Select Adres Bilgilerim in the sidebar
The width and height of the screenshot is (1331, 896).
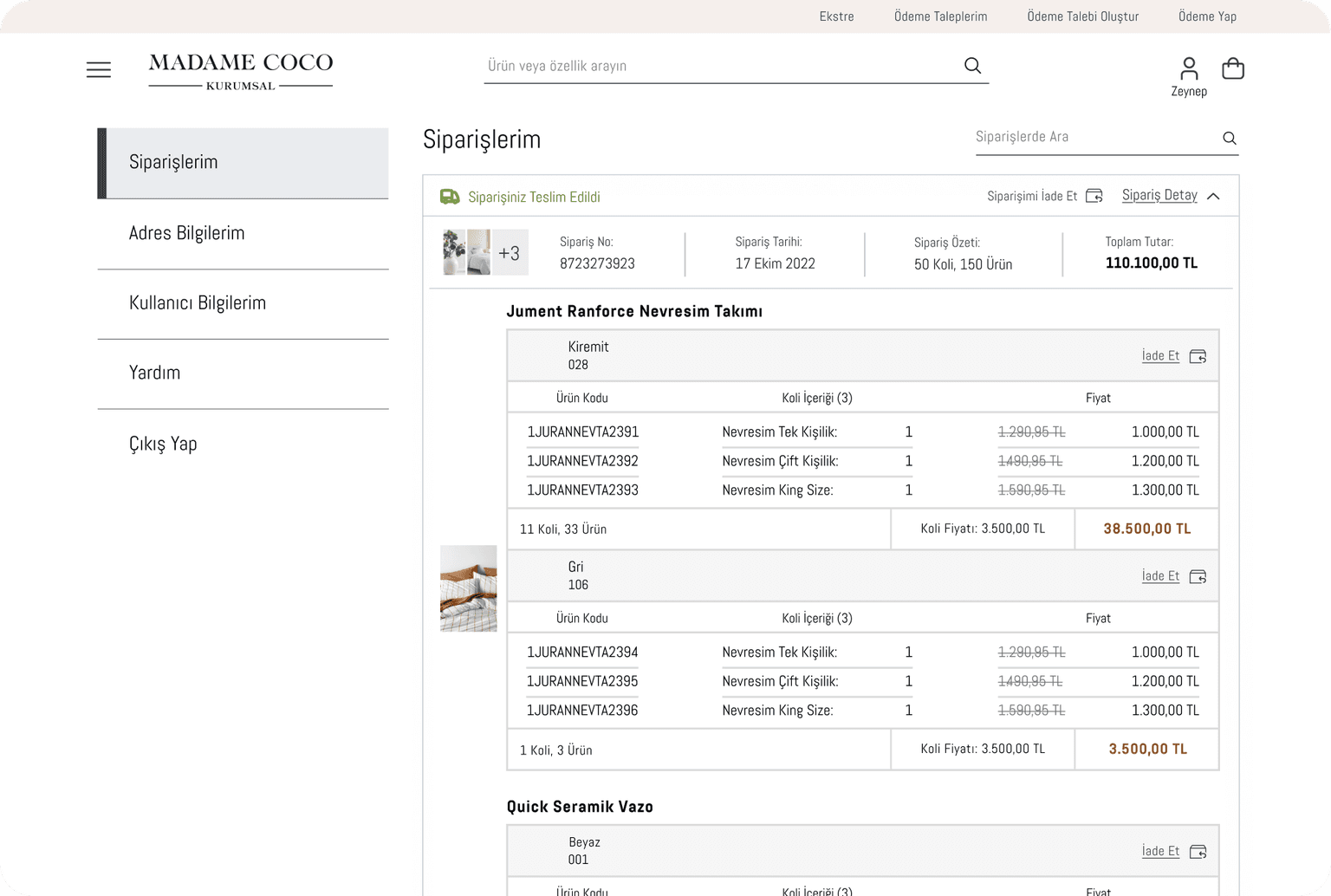tap(186, 232)
